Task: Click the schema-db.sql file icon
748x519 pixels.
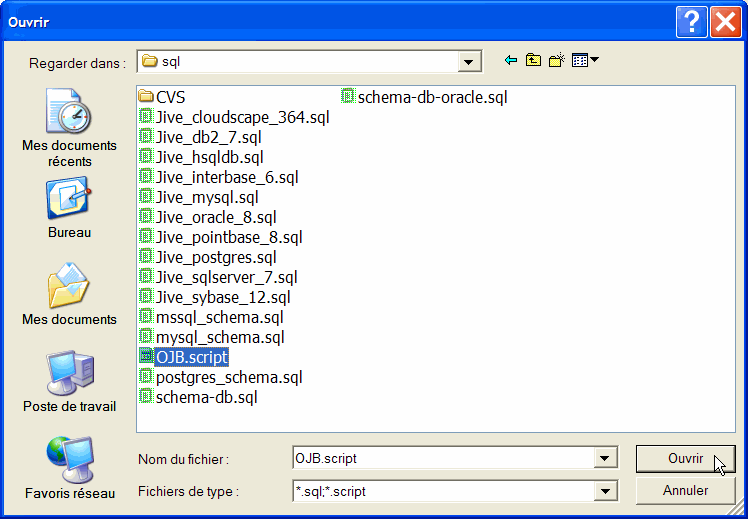Action: (x=145, y=397)
